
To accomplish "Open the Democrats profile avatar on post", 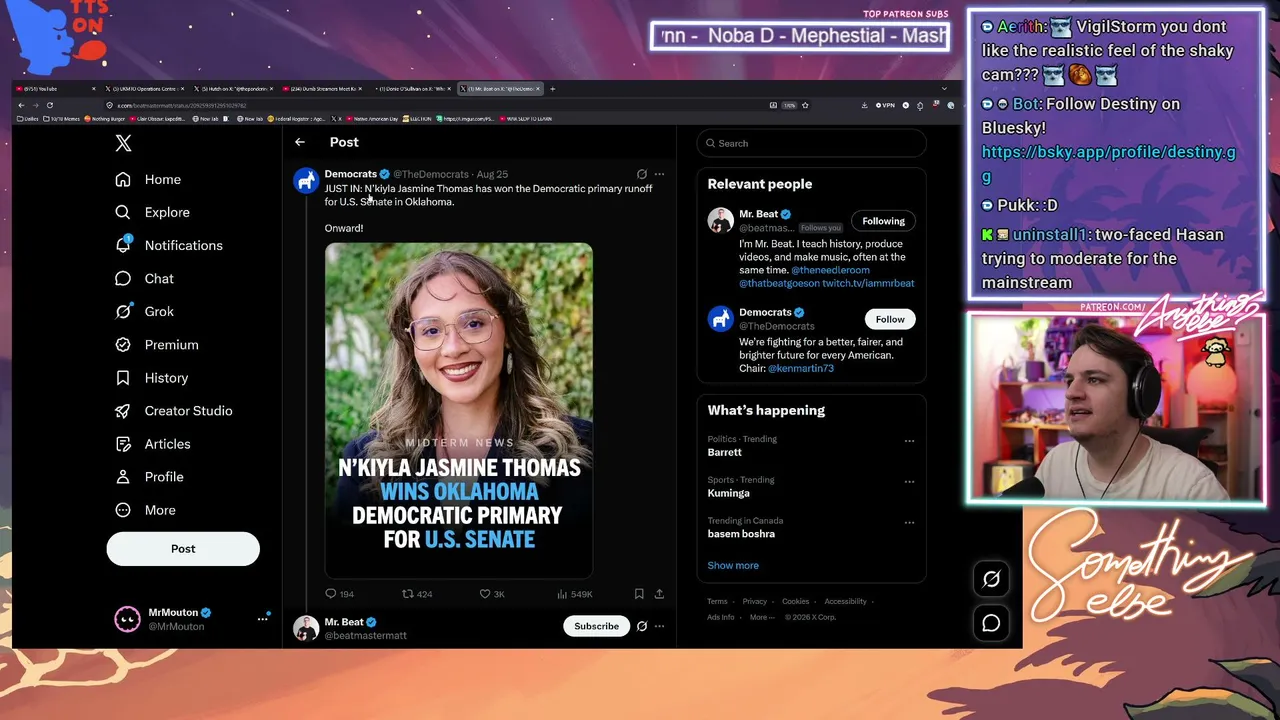I will 305,180.
